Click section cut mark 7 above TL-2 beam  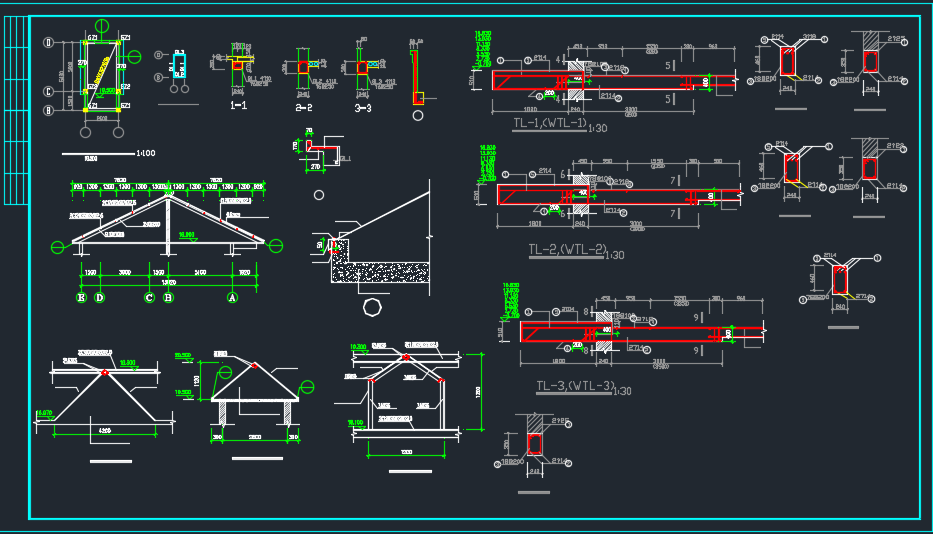click(x=674, y=180)
